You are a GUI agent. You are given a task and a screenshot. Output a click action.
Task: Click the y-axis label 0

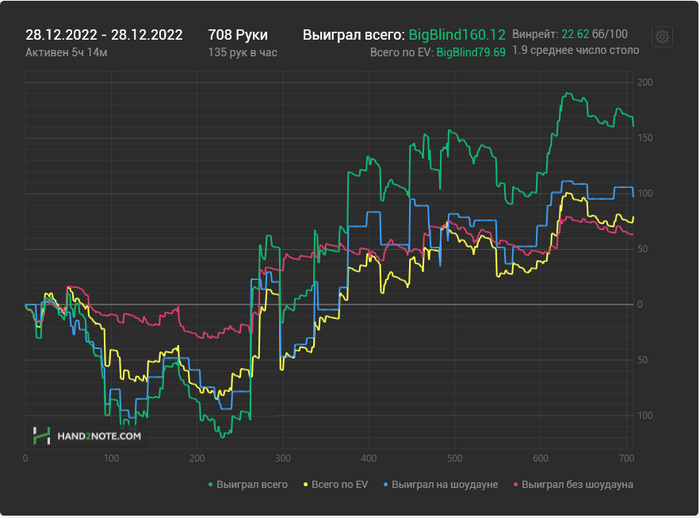(640, 305)
